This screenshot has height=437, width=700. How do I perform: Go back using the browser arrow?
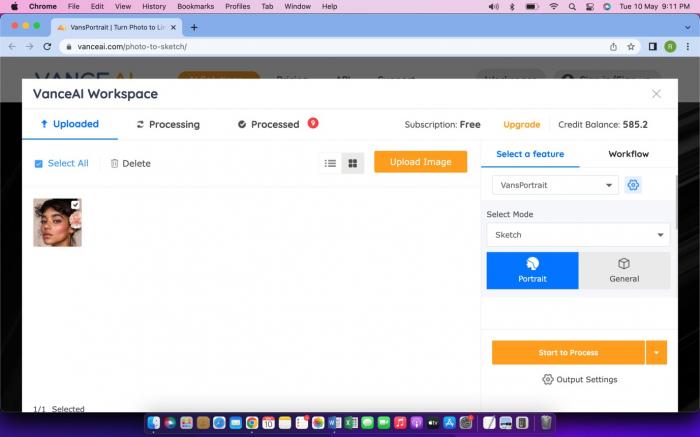[x=12, y=46]
